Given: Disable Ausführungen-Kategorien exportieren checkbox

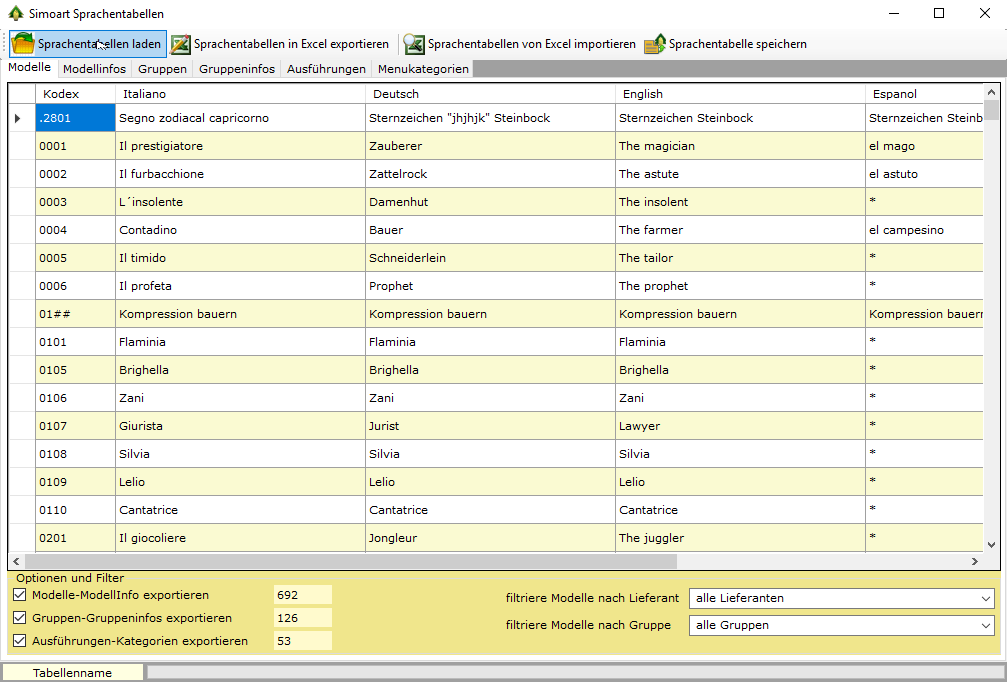Looking at the screenshot, I should tap(20, 641).
